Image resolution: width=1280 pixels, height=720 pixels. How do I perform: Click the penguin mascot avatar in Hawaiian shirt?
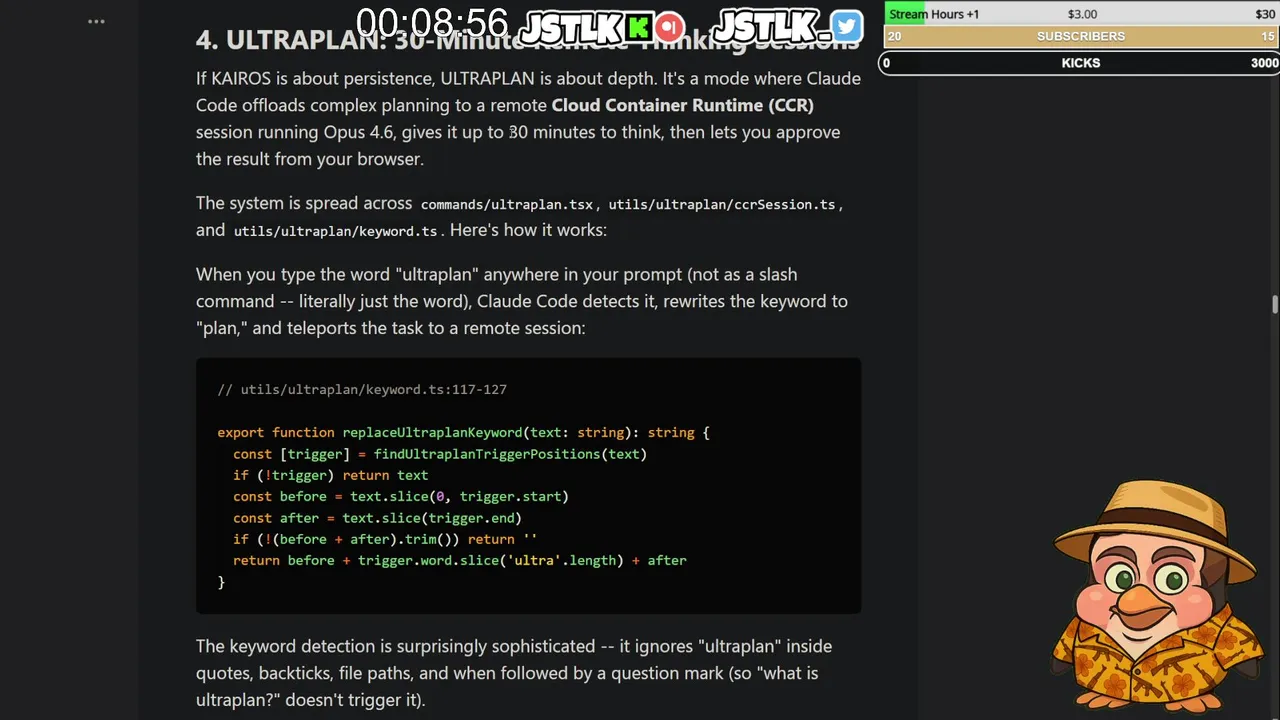1158,596
